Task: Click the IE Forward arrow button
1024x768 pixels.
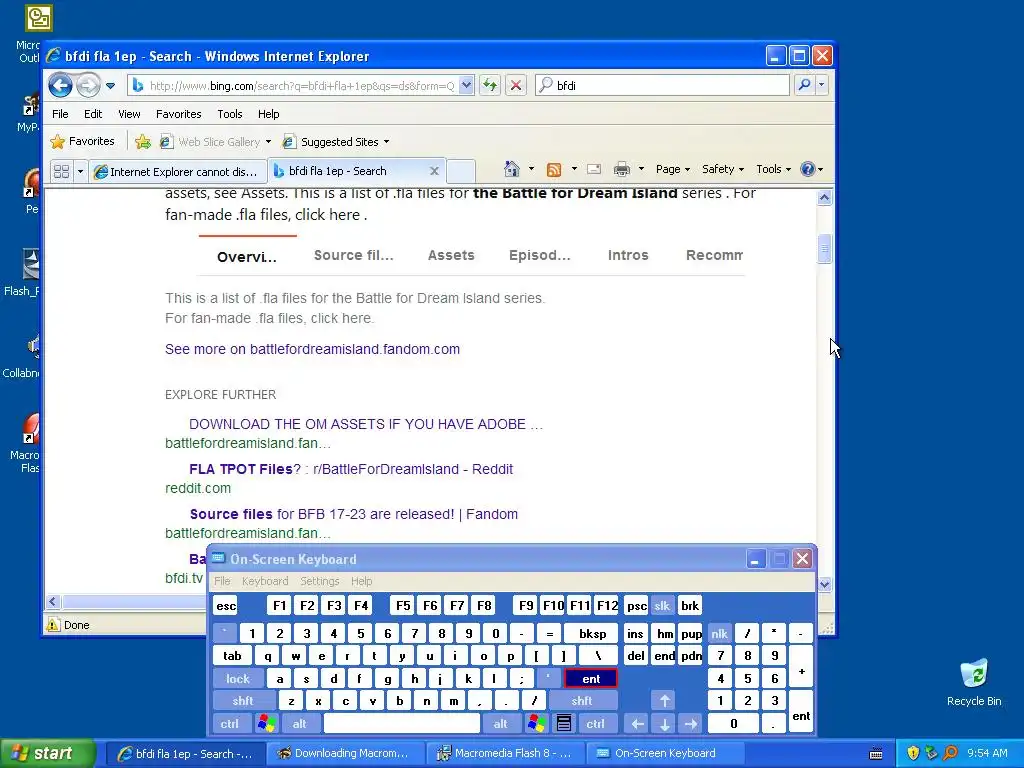Action: click(x=88, y=85)
